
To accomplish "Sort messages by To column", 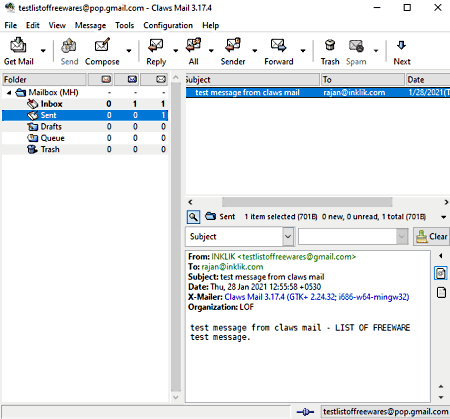I will point(363,80).
